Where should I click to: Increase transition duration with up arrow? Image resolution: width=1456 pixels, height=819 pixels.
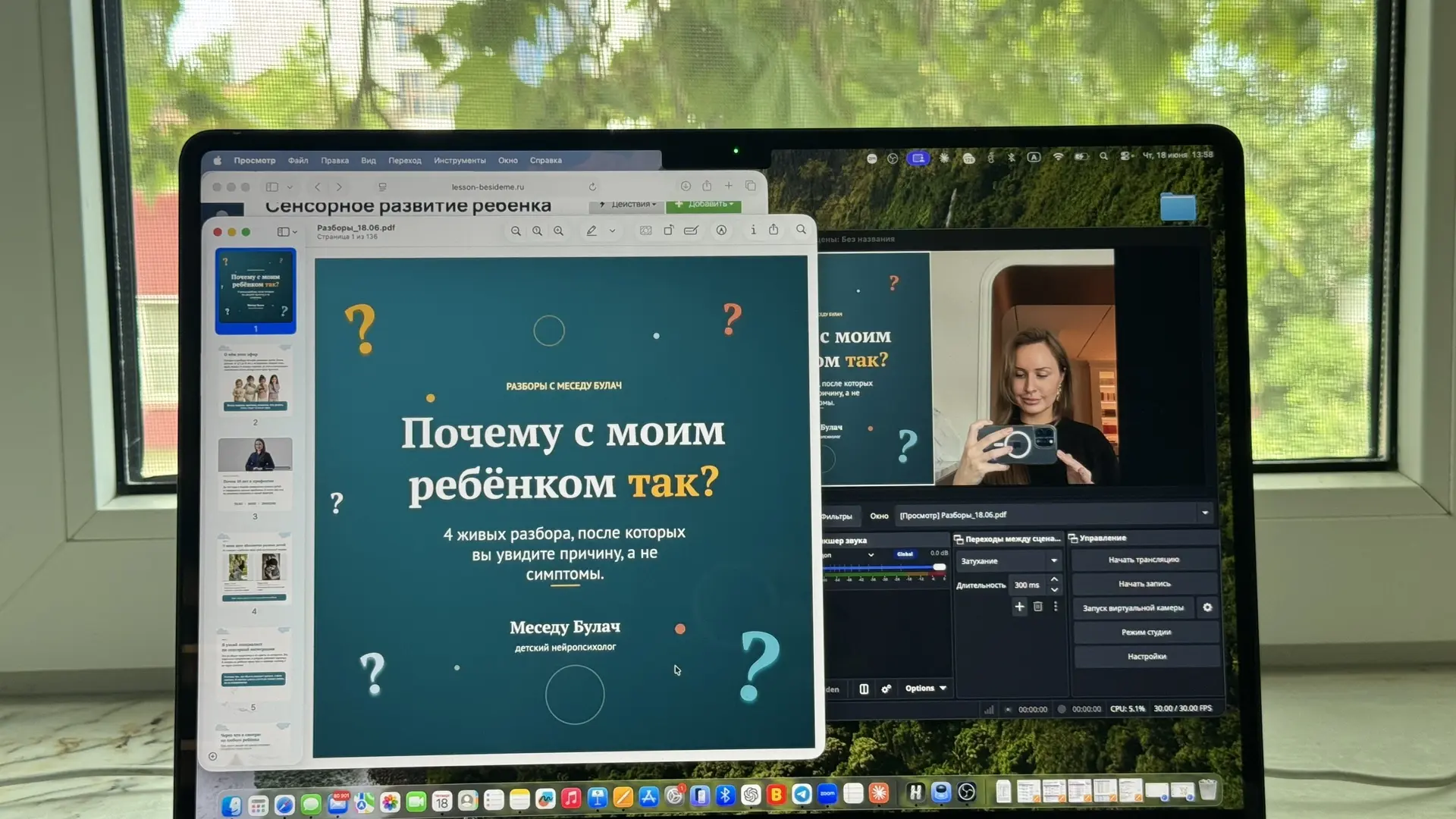1054,579
